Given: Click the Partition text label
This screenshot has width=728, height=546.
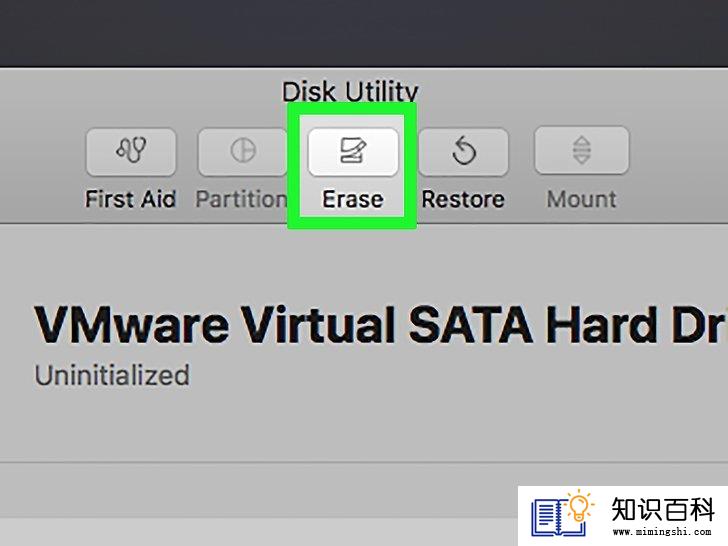Looking at the screenshot, I should [241, 199].
